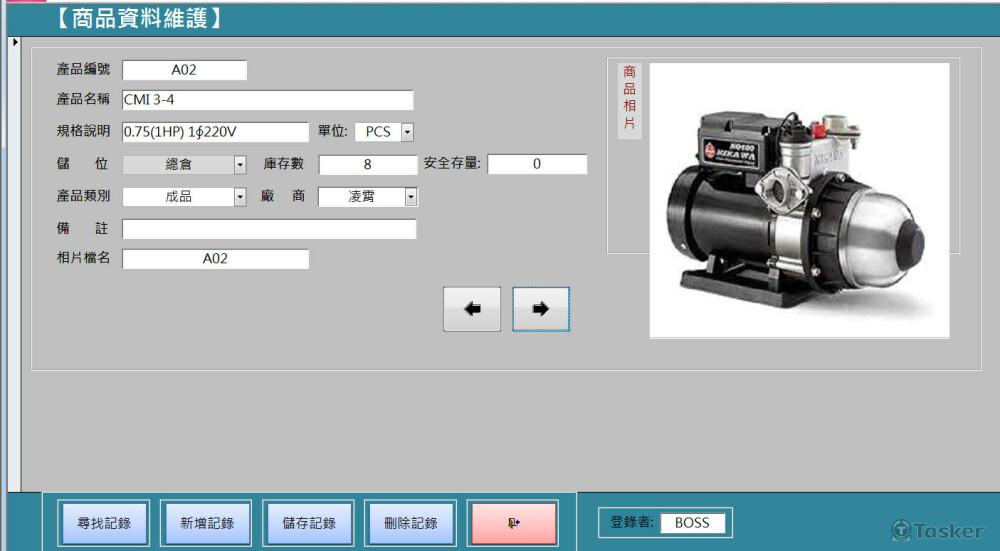Click the red exit door button

(513, 523)
